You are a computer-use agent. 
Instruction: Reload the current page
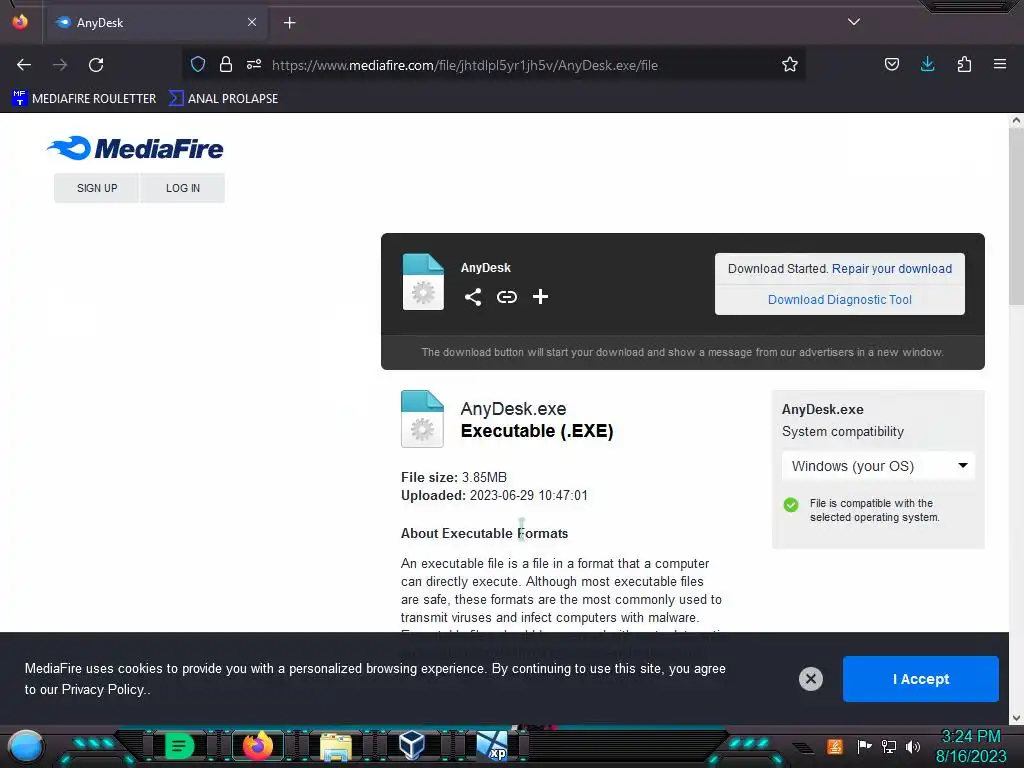click(x=96, y=65)
